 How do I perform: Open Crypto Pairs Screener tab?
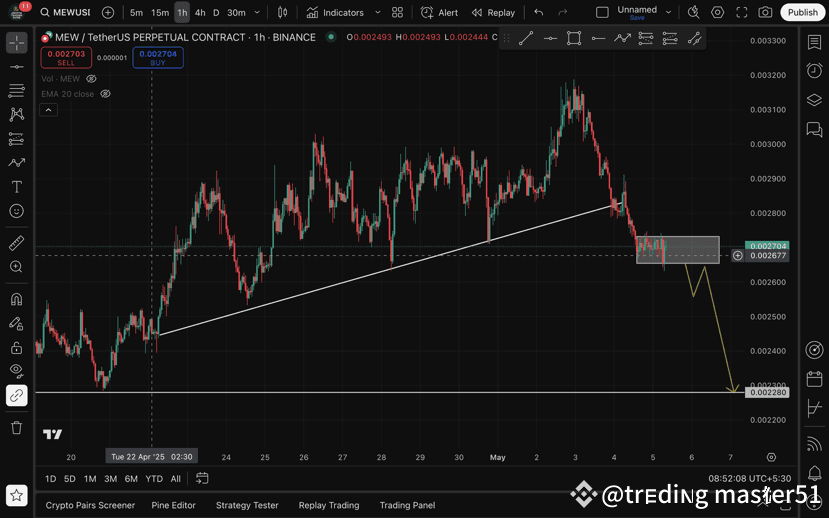(x=90, y=505)
